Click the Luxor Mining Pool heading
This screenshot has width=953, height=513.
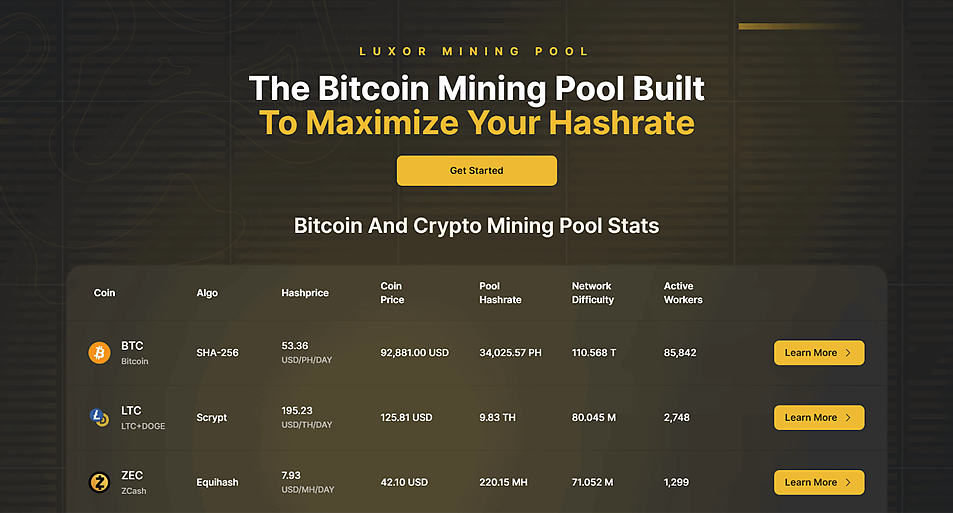tap(474, 52)
